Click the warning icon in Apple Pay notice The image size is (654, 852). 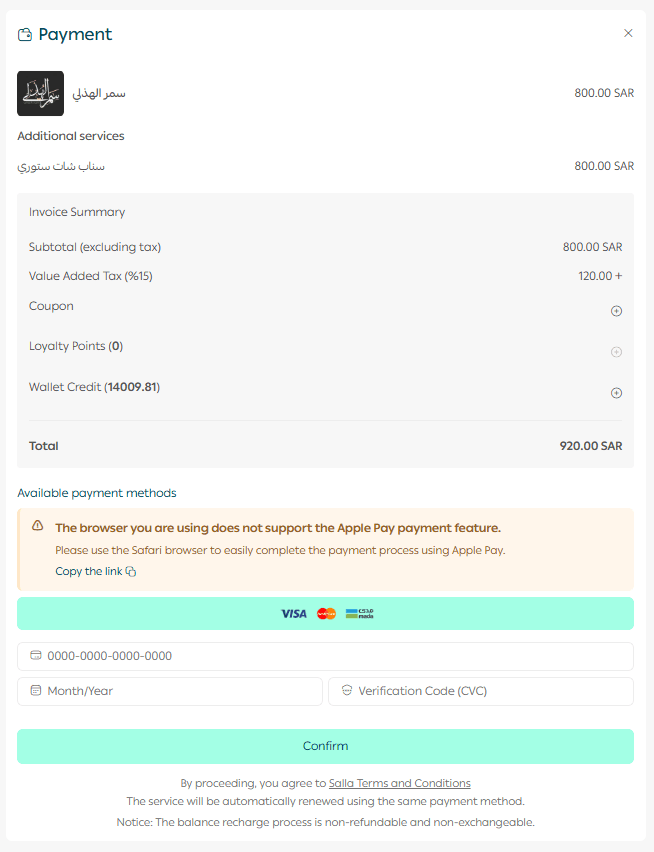click(38, 526)
